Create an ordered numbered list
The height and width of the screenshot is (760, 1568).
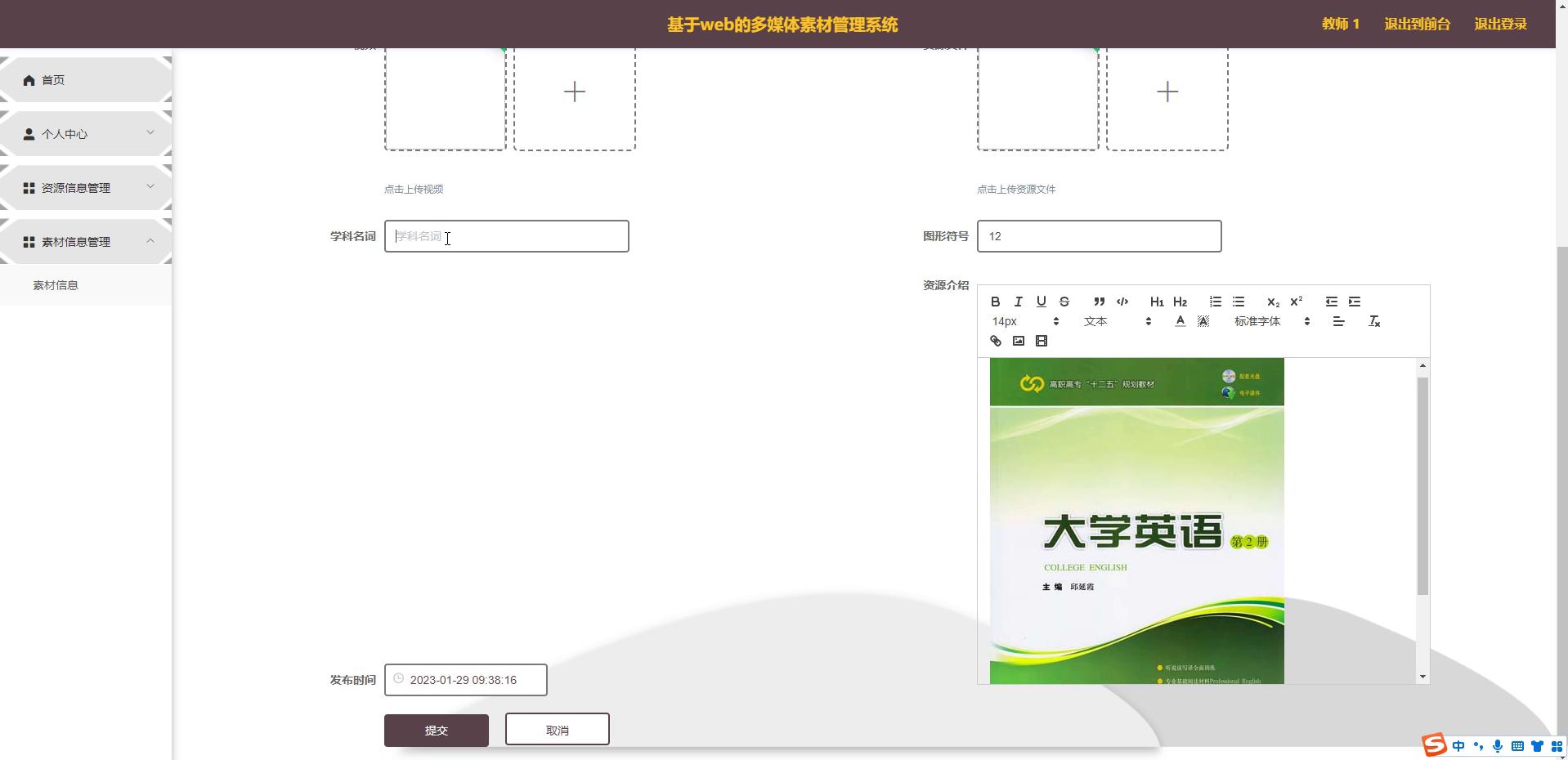click(x=1216, y=302)
